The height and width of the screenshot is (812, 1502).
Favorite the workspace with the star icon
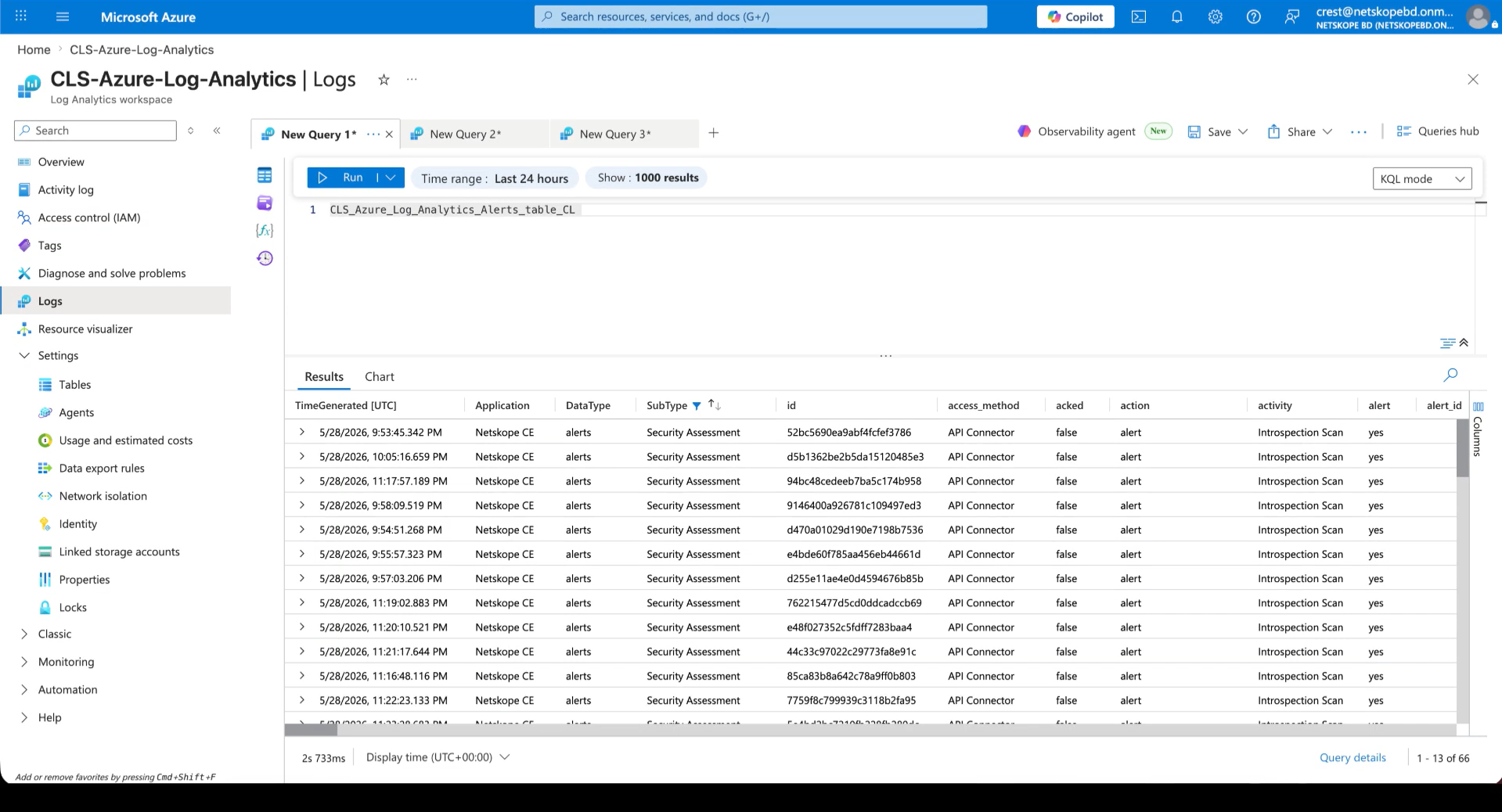tap(384, 79)
